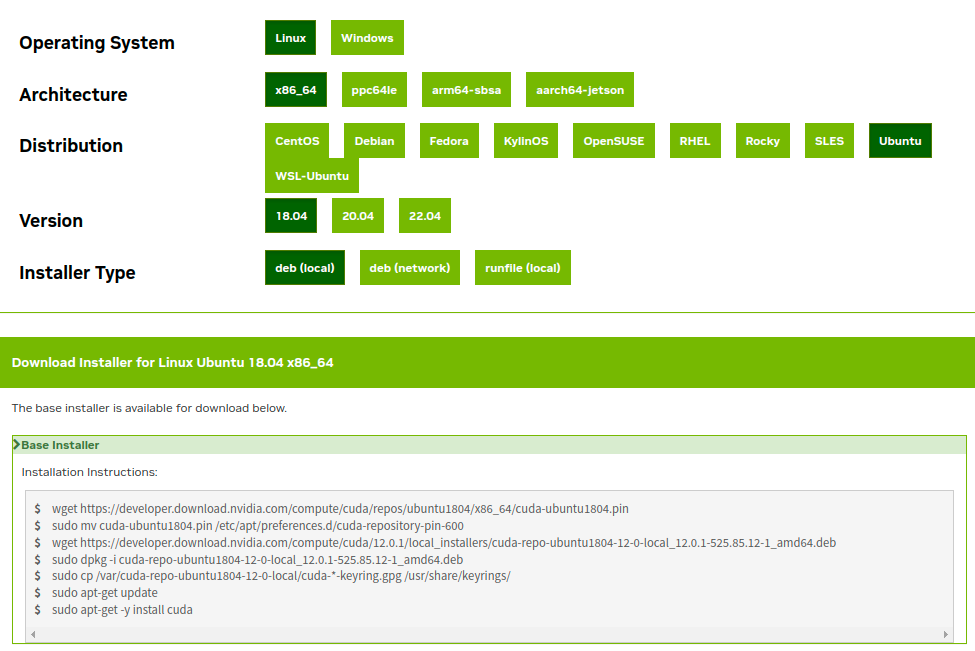Click the Operating System label
The image size is (975, 651).
tap(97, 43)
